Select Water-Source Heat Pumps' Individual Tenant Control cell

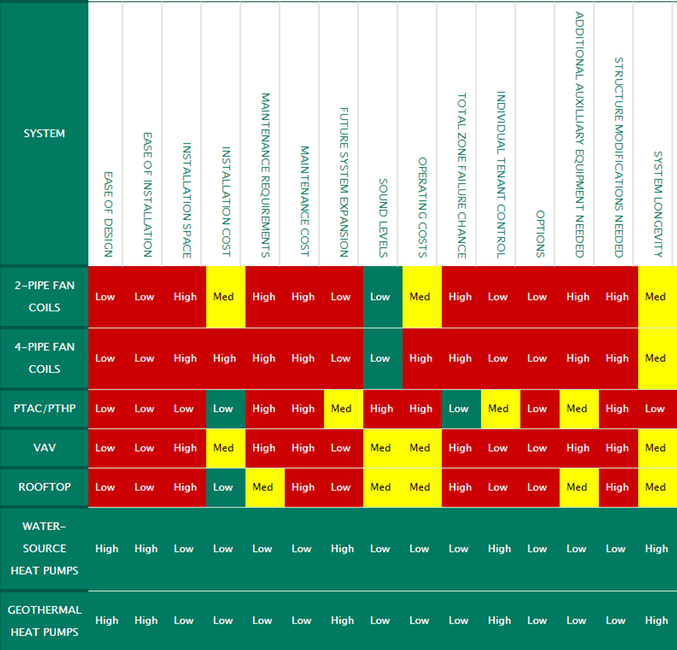coord(498,548)
